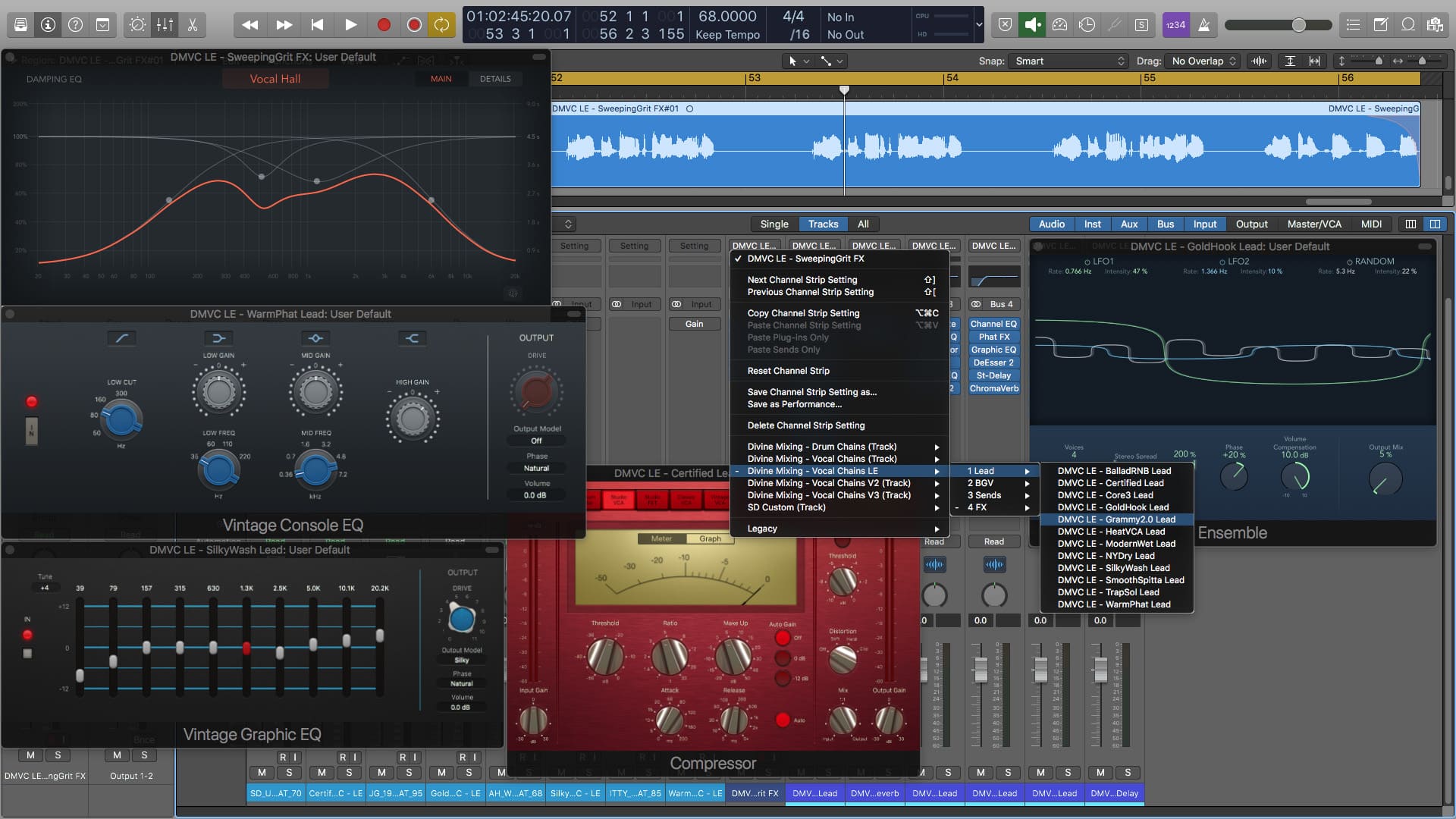The width and height of the screenshot is (1456, 819).
Task: Open Console EQ Output Model Off dropdown
Action: pos(536,441)
